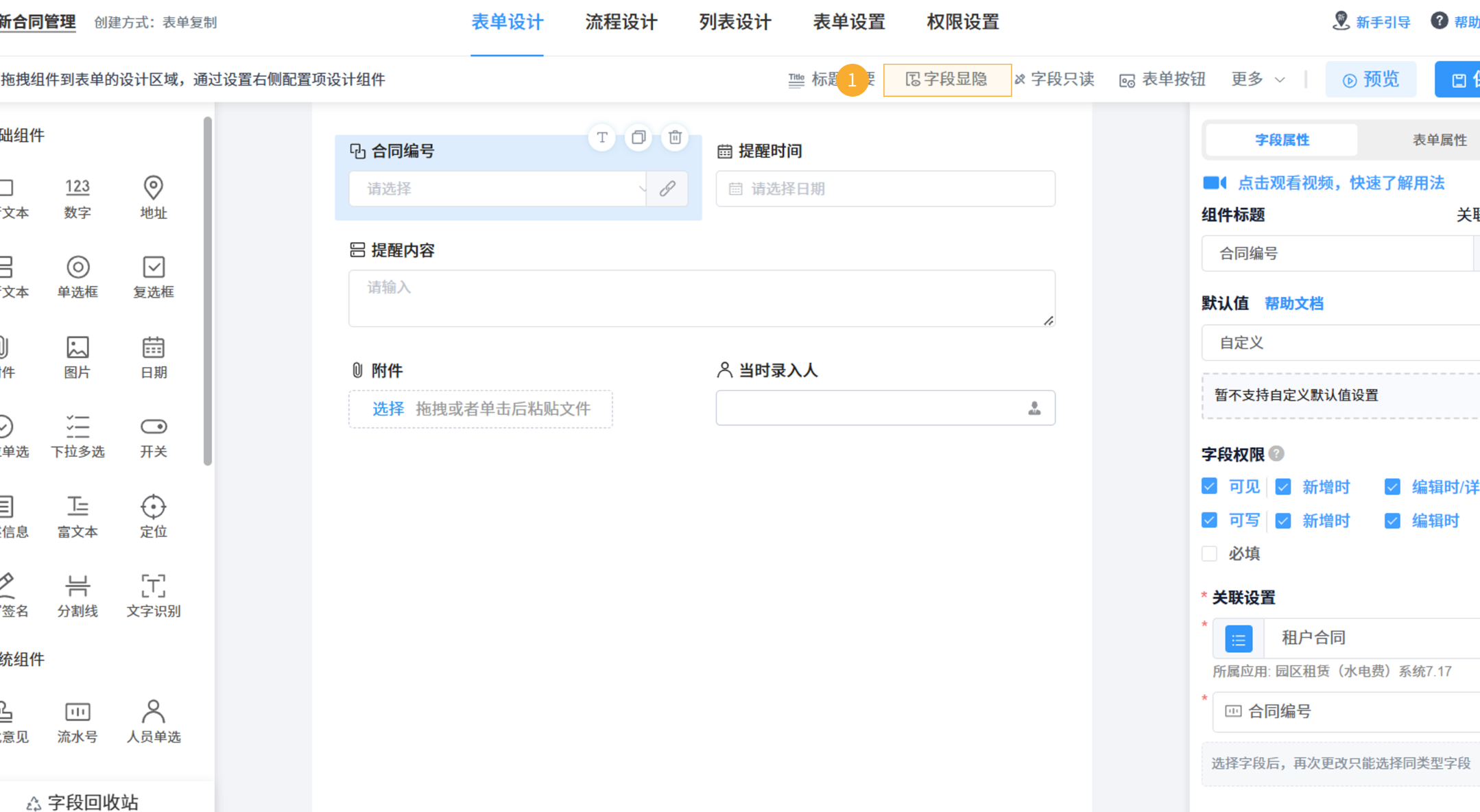Delete the 合同编号 field with trash icon
This screenshot has width=1480, height=812.
tap(675, 137)
